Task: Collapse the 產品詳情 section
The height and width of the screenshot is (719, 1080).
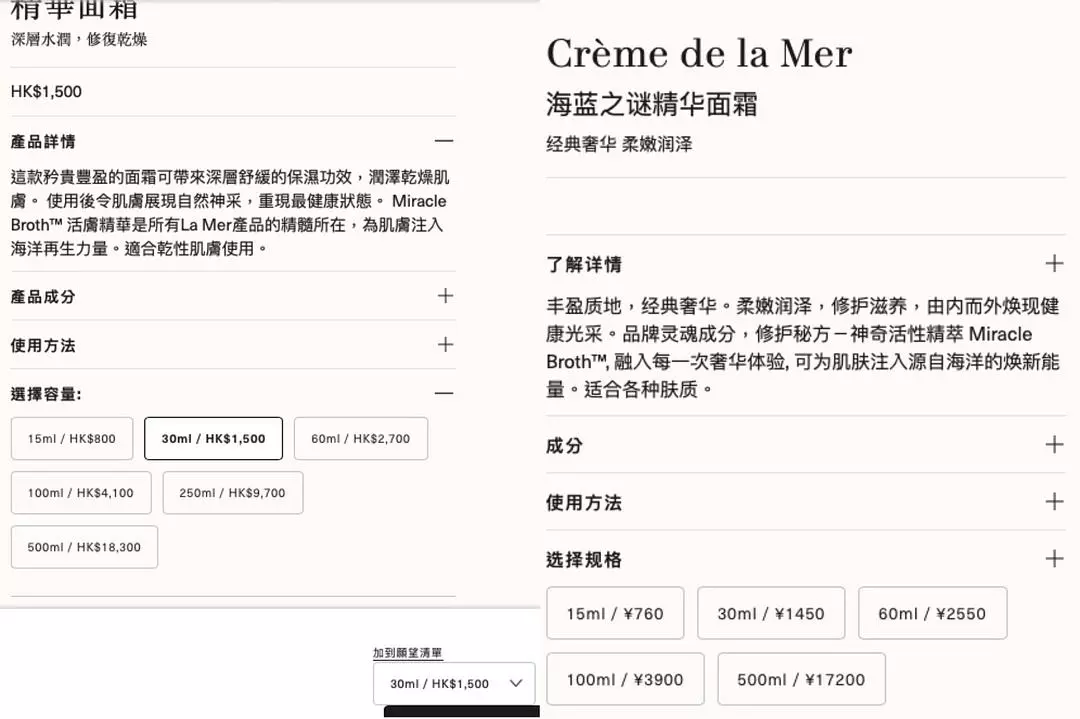Action: tap(444, 141)
